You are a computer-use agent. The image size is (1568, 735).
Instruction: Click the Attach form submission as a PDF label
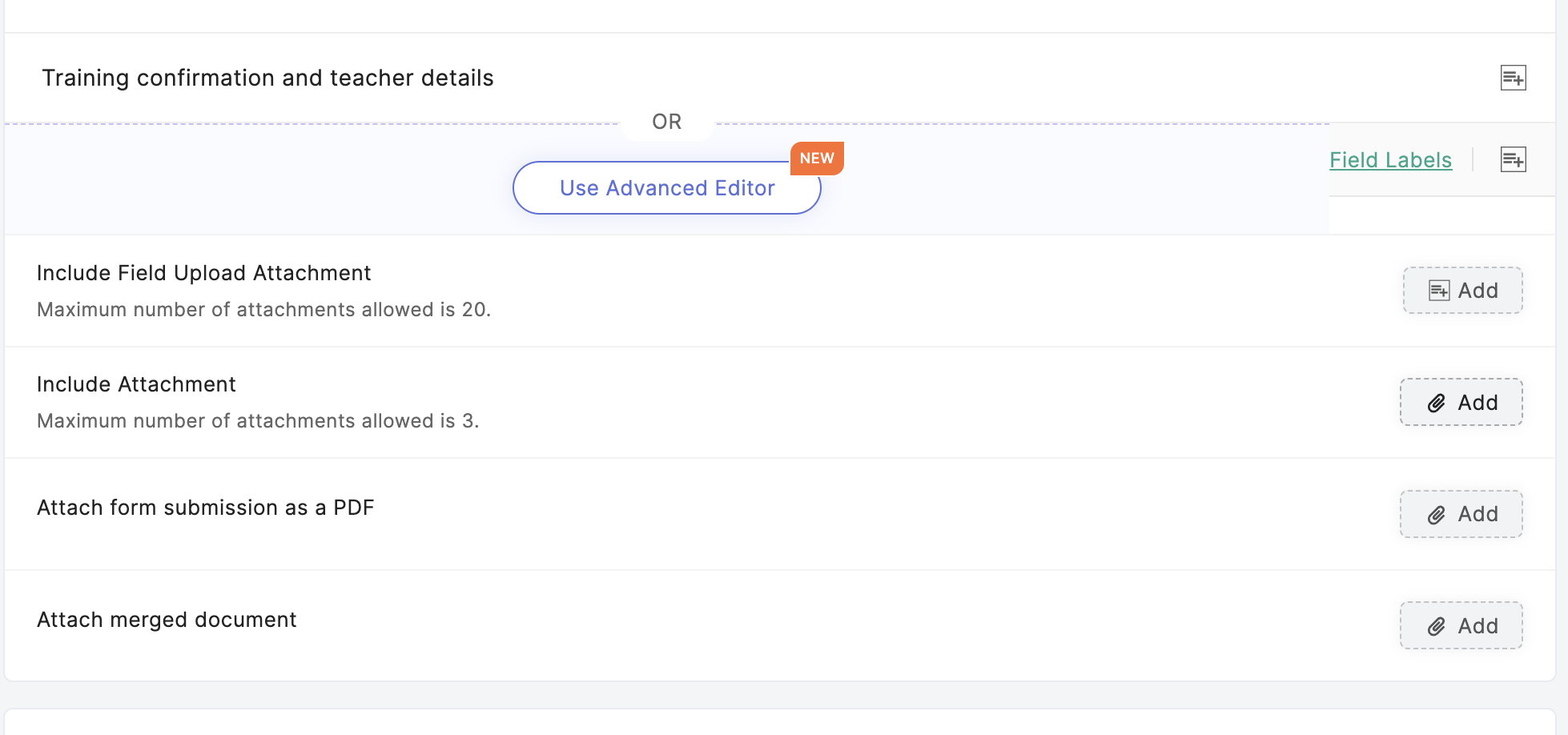tap(205, 508)
